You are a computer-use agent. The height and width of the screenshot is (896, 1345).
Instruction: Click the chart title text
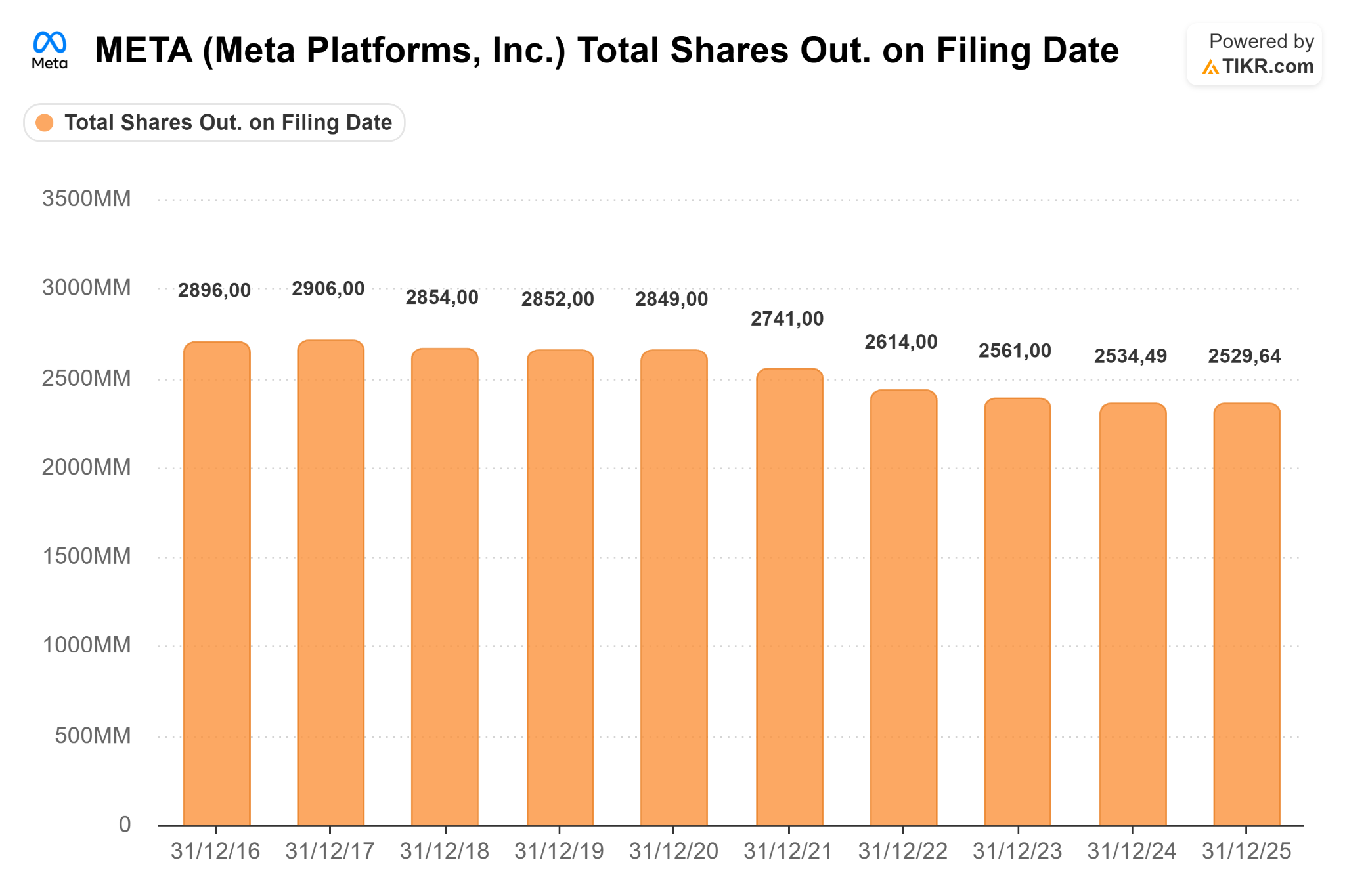pyautogui.click(x=607, y=51)
